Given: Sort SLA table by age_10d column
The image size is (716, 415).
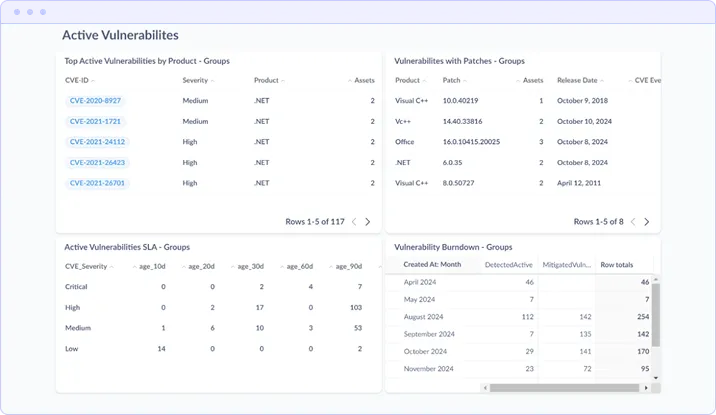Looking at the screenshot, I should (x=149, y=267).
